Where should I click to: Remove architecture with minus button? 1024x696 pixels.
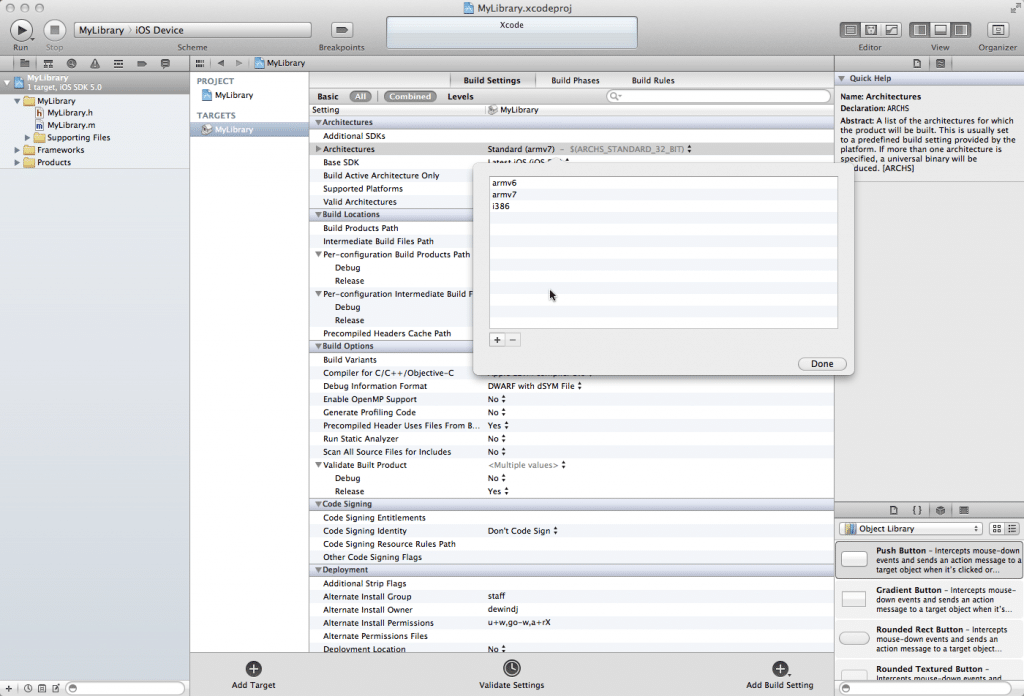(513, 340)
